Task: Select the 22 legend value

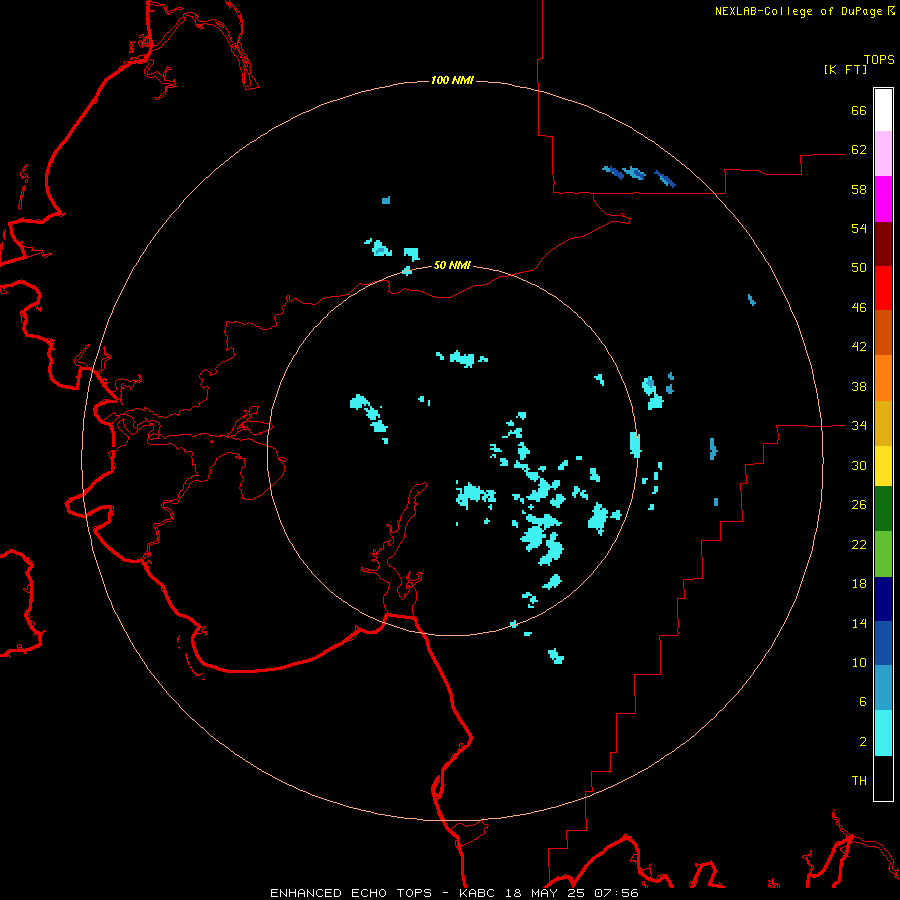Action: tap(859, 544)
